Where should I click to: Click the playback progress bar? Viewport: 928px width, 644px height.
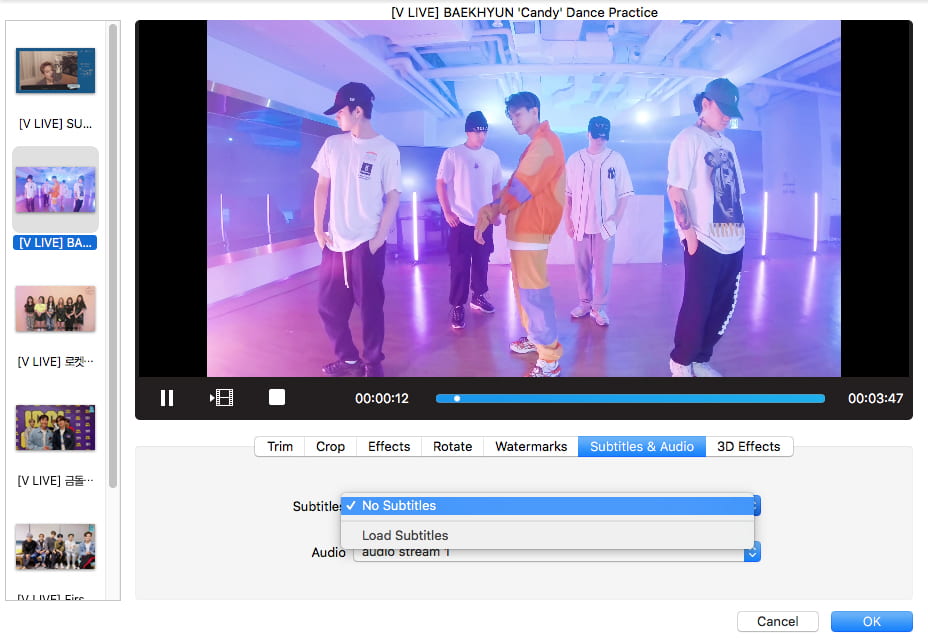click(630, 398)
